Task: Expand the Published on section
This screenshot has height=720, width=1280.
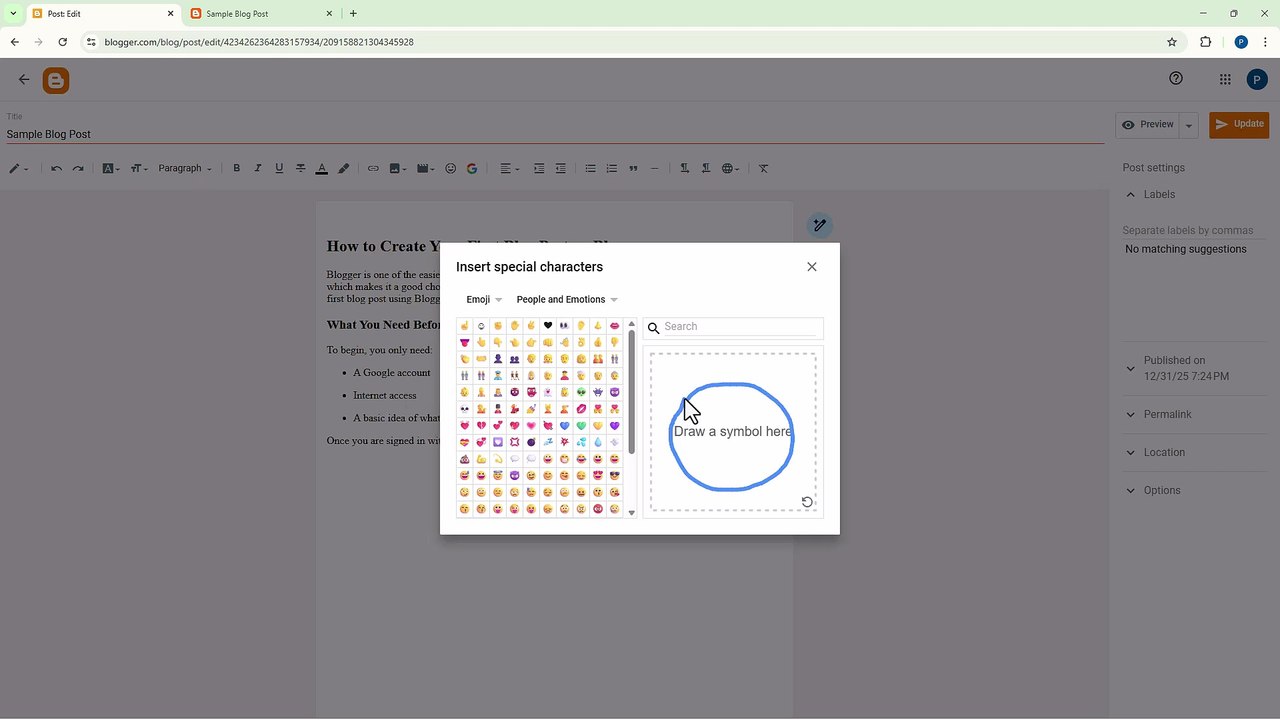Action: point(1131,368)
